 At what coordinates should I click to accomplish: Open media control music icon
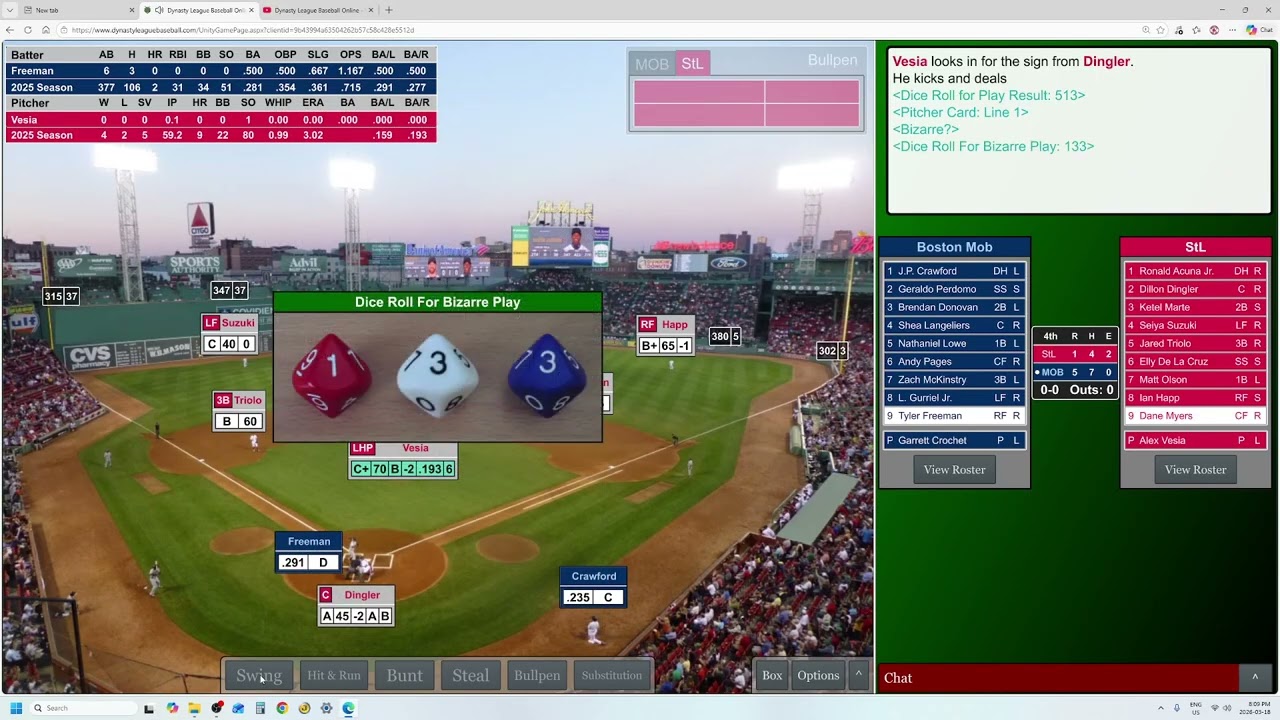tap(1180, 30)
